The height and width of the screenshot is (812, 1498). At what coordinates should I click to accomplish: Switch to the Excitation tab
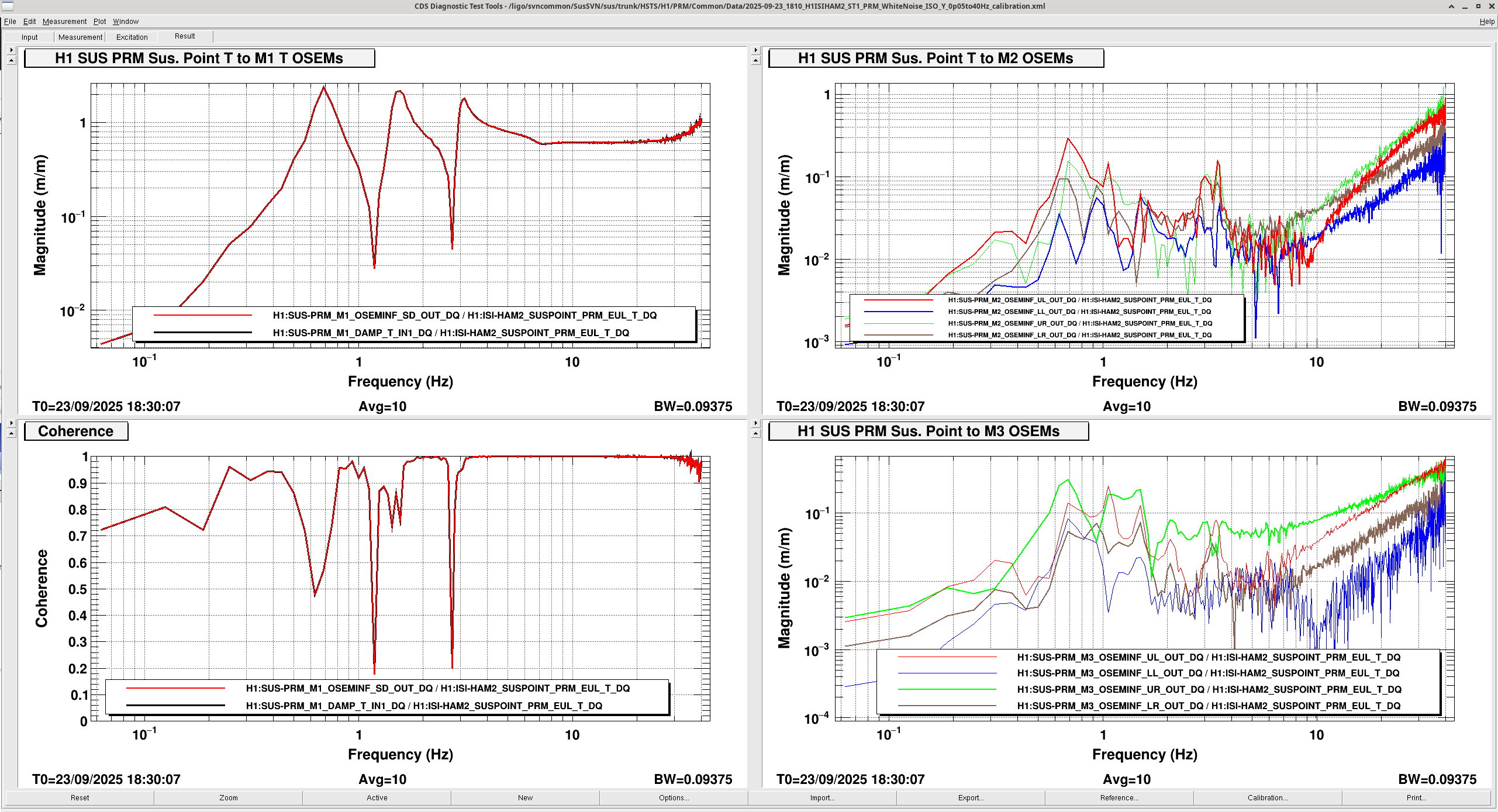tap(132, 37)
